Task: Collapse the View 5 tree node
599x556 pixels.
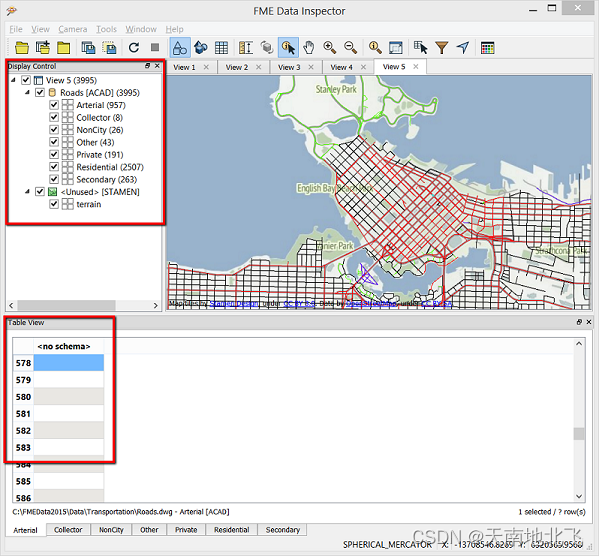Action: (13, 80)
